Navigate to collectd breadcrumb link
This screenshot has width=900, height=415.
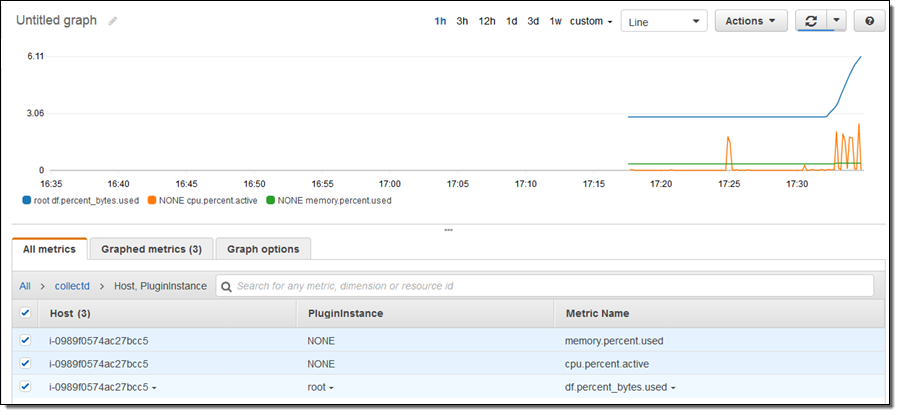74,286
